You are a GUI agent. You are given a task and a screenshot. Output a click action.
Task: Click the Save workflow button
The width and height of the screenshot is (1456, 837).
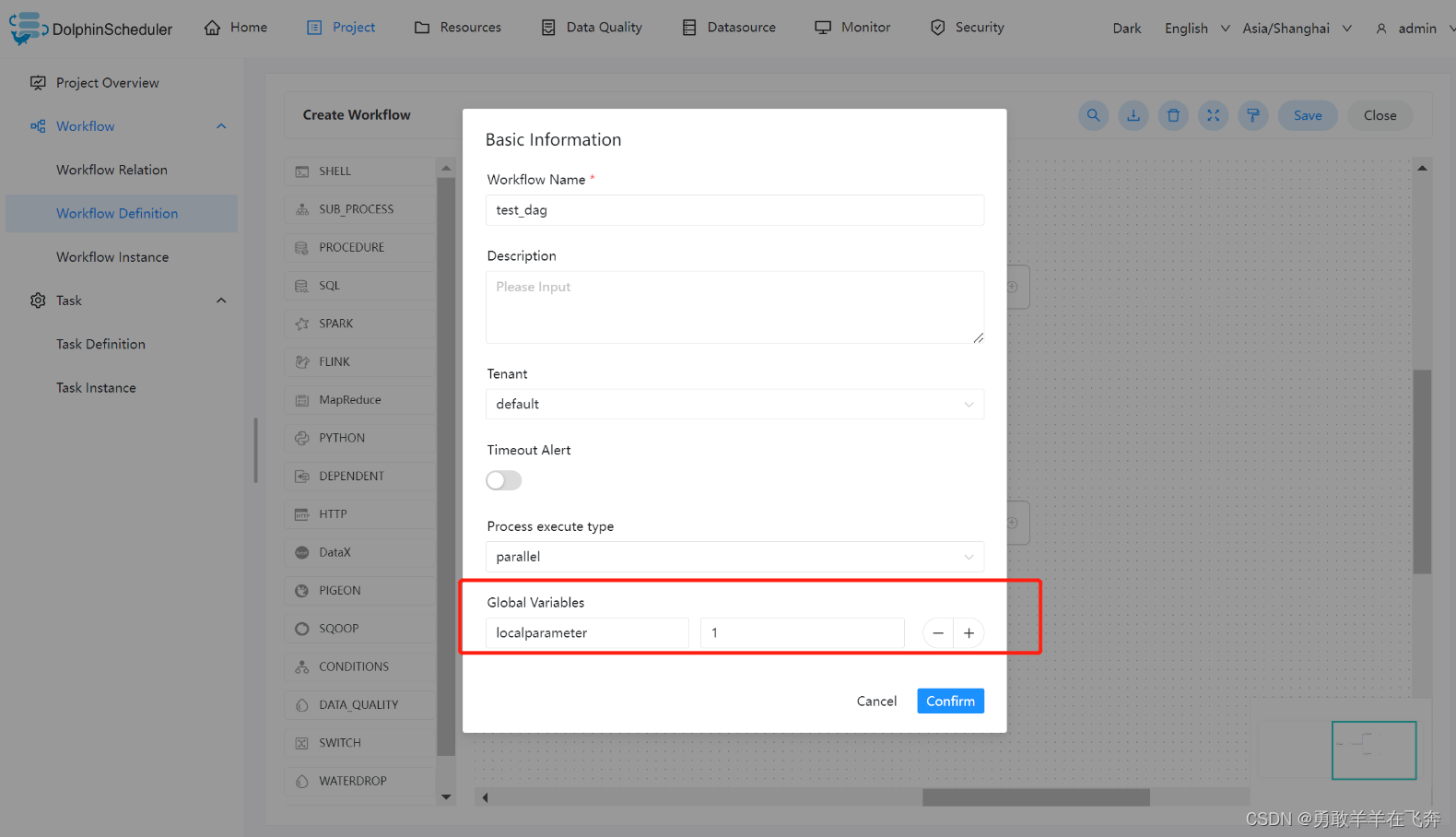pos(1308,115)
